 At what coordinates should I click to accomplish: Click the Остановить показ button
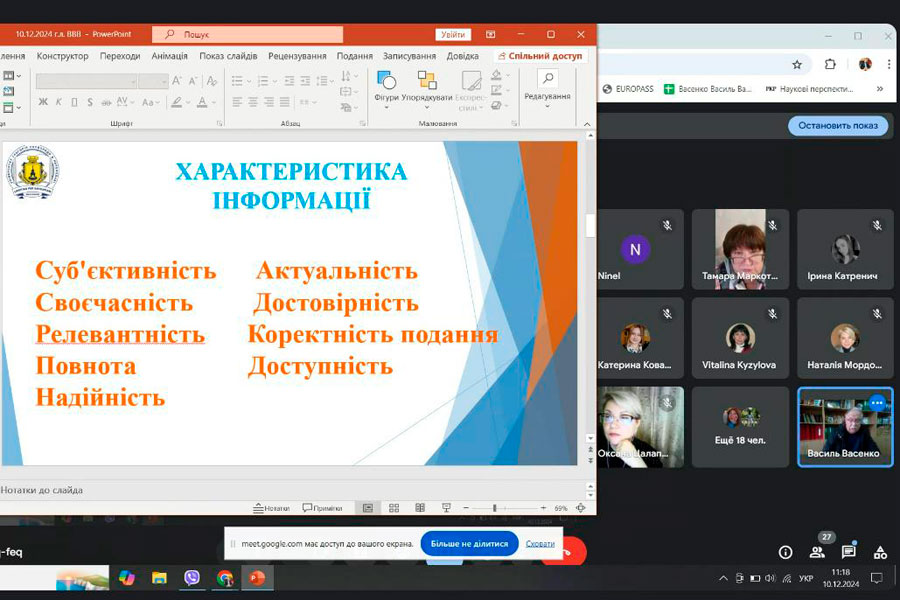pos(838,126)
